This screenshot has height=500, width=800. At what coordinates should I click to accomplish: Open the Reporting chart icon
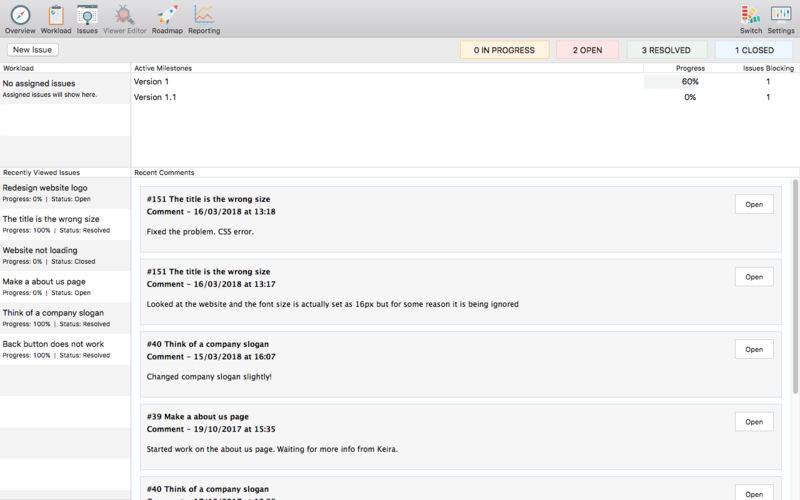(204, 15)
